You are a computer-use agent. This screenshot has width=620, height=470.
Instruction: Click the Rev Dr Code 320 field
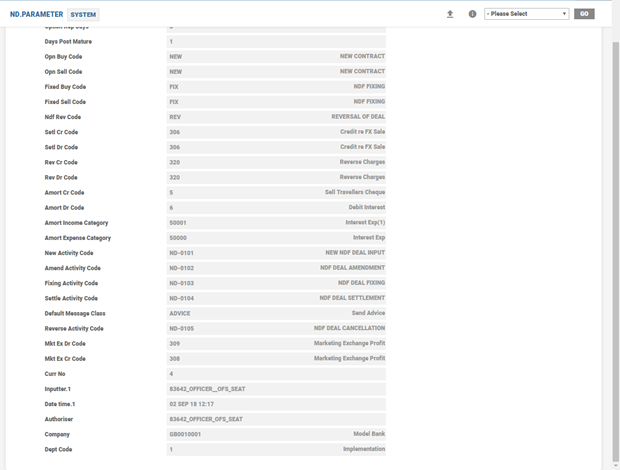click(276, 178)
